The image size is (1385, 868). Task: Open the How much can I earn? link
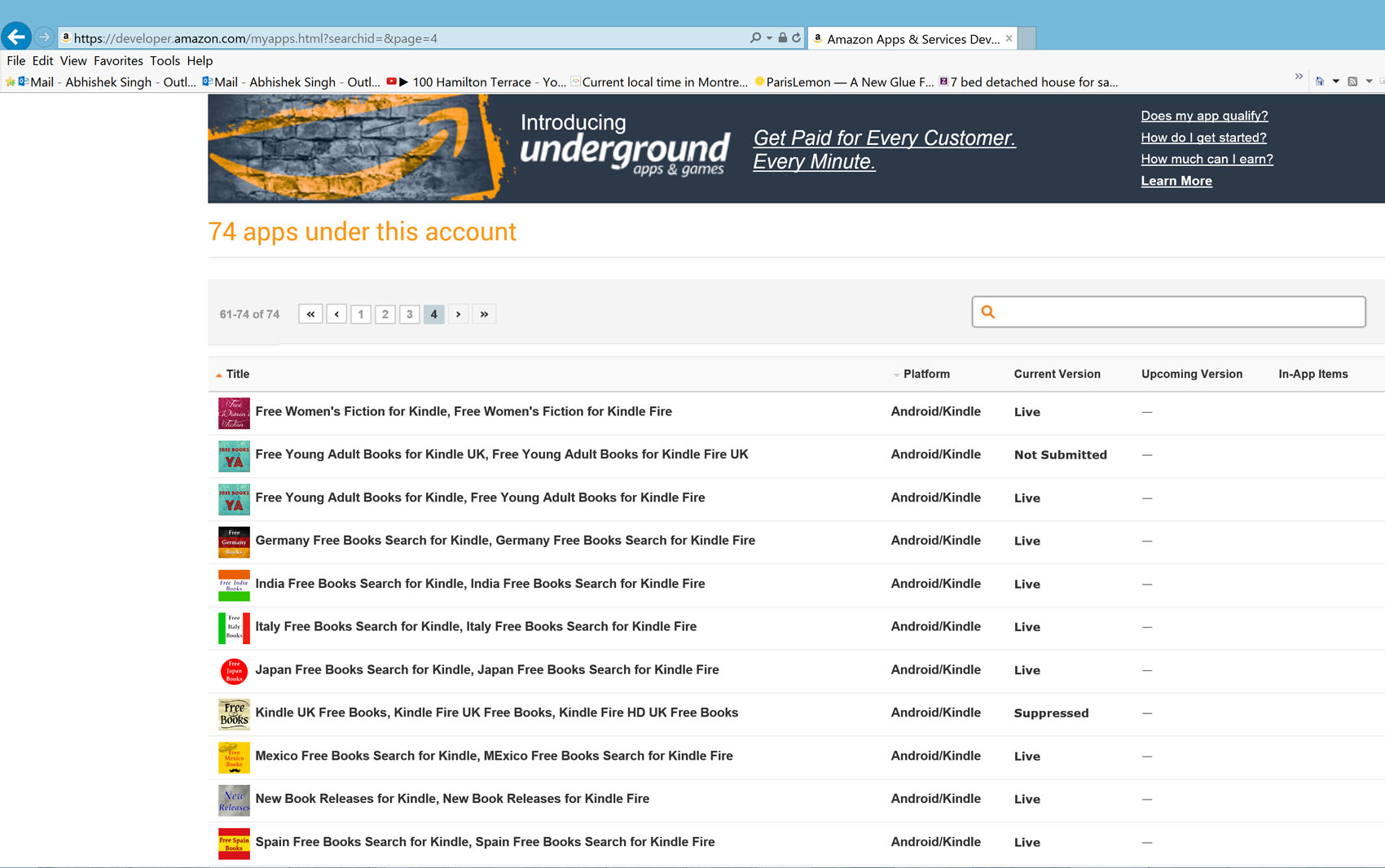pos(1207,159)
